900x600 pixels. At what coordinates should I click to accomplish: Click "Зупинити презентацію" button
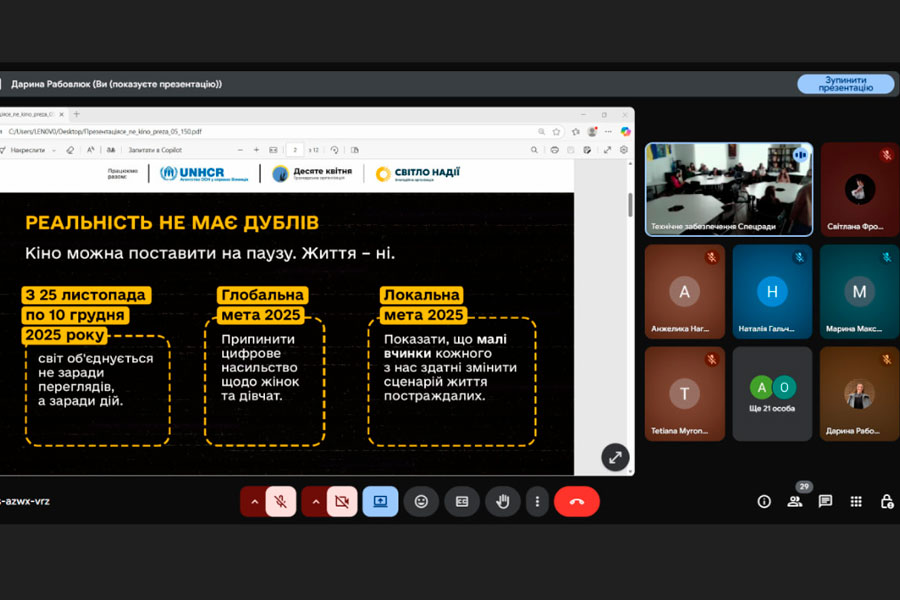tap(845, 84)
